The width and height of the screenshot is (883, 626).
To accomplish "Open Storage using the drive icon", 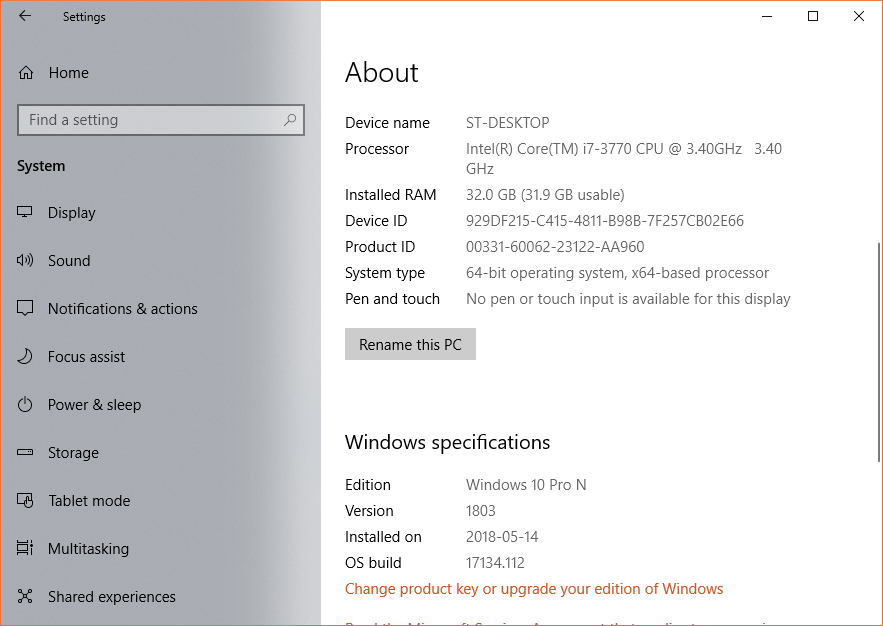I will 25,452.
